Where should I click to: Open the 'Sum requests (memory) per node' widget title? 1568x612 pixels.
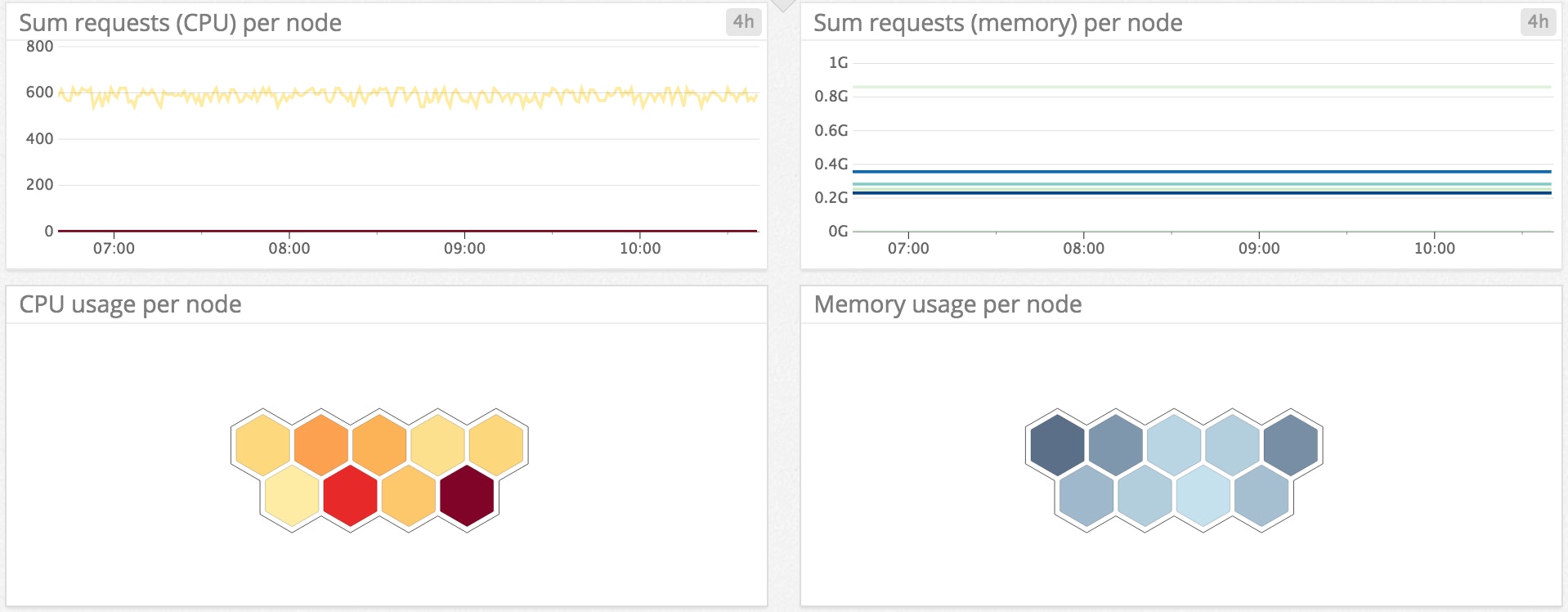click(x=997, y=23)
